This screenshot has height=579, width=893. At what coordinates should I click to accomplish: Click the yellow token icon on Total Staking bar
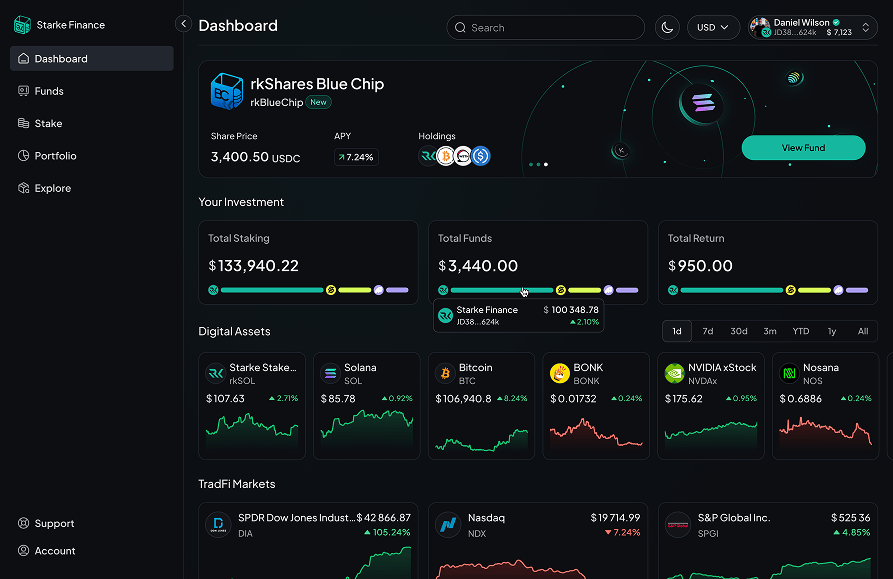tap(330, 290)
